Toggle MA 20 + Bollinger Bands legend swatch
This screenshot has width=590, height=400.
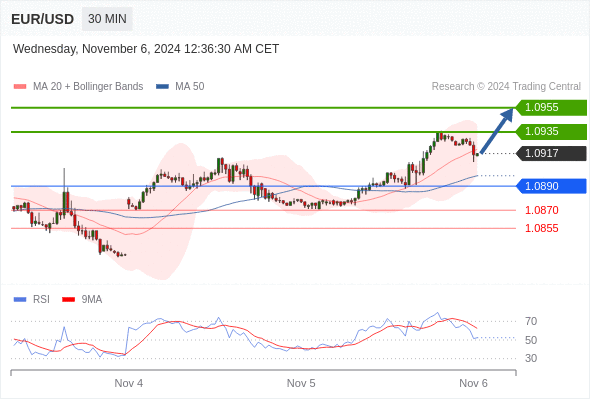pos(20,87)
